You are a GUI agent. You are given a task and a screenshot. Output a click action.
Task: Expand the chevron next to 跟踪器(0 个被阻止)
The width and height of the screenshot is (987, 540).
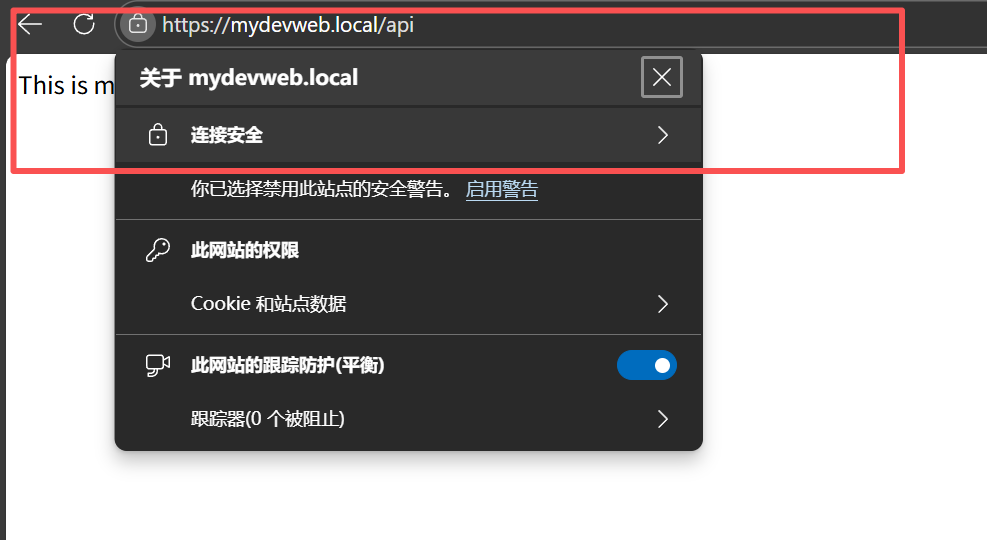662,419
